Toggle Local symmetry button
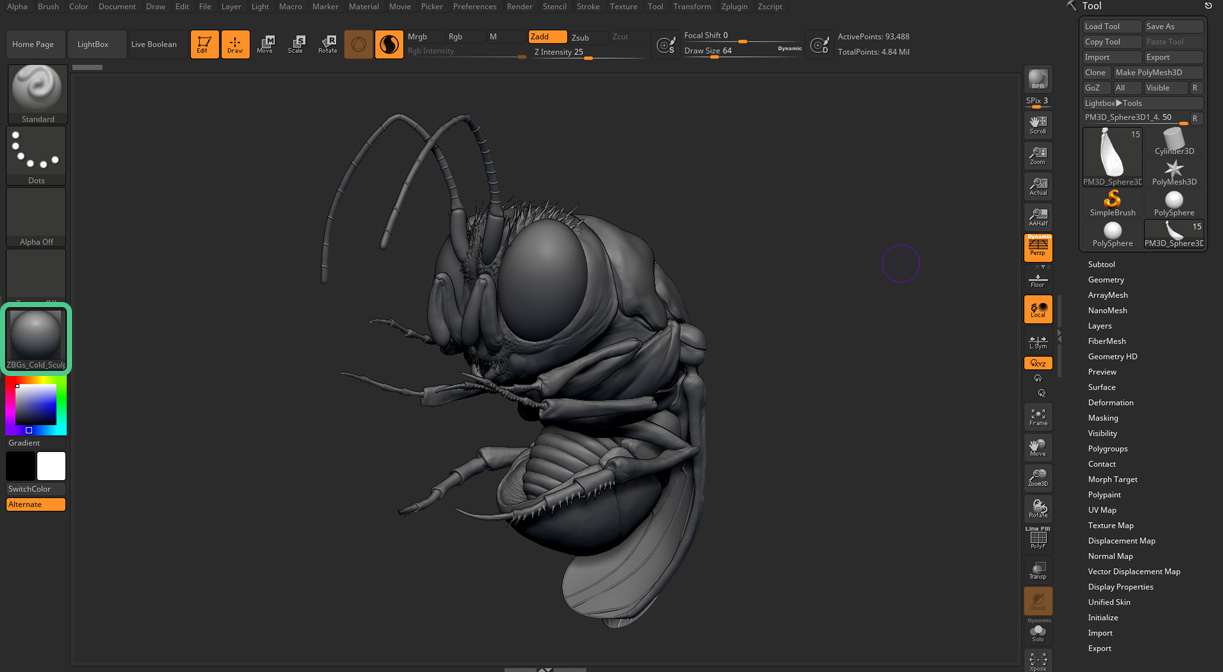This screenshot has width=1223, height=672. click(x=1038, y=309)
